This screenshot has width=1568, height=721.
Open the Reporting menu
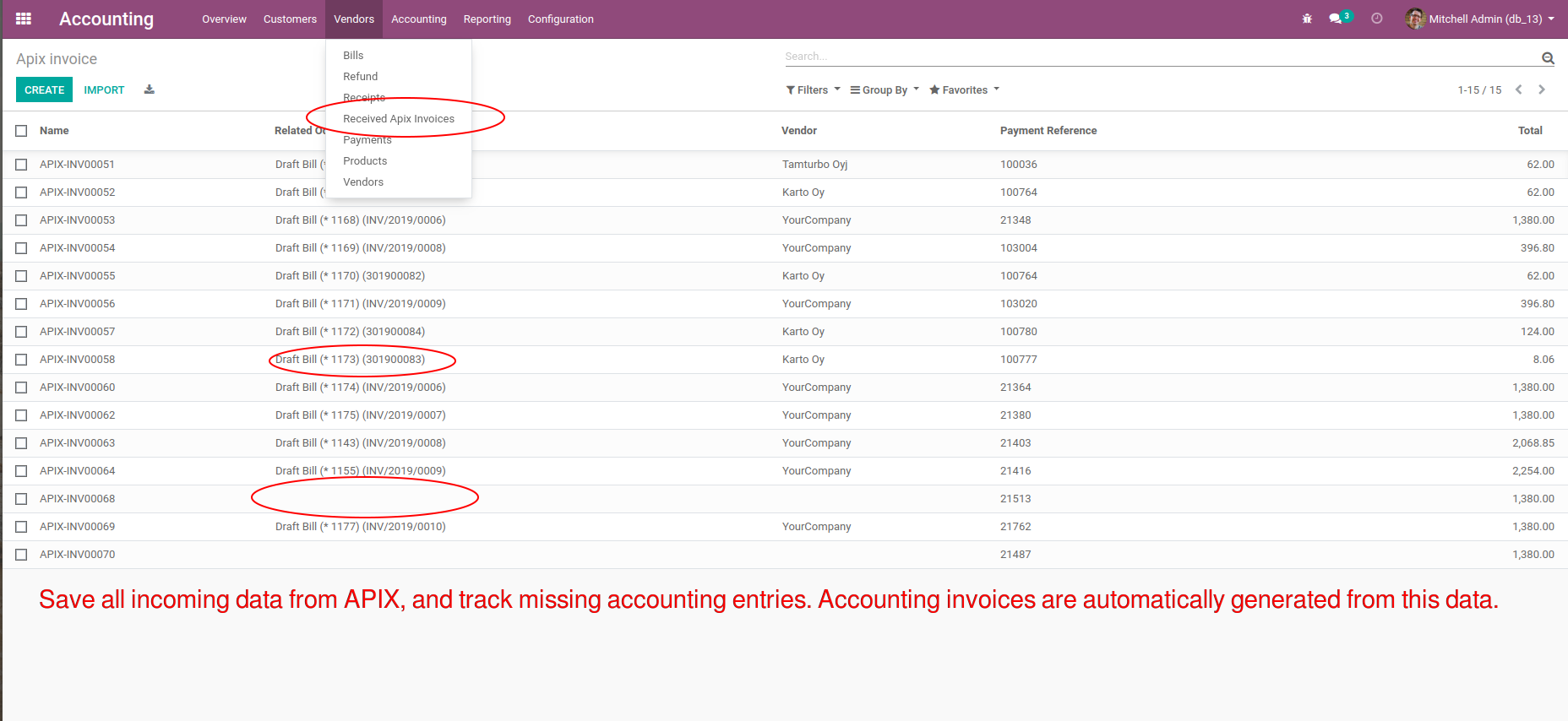coord(487,19)
